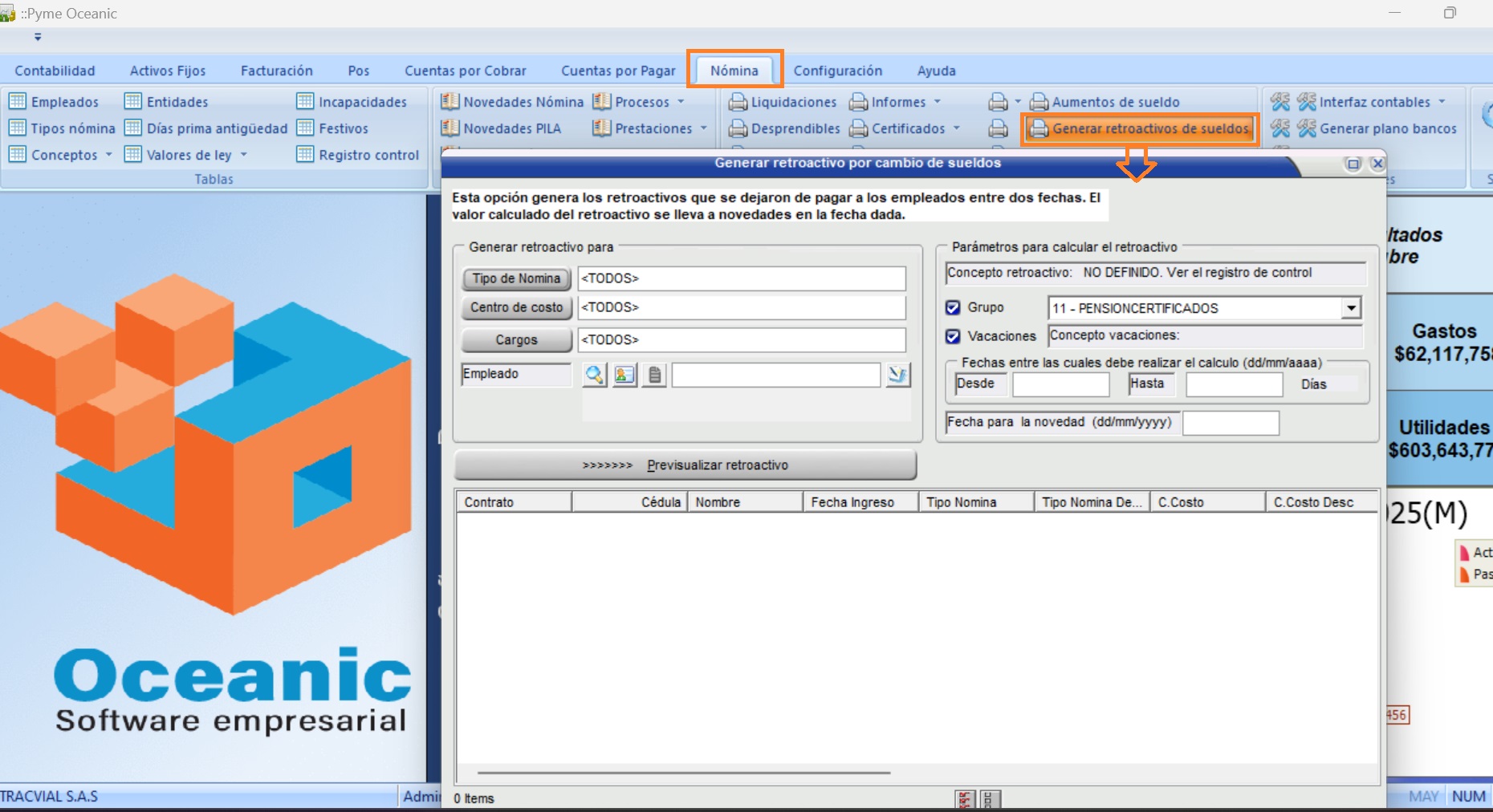Open Liquidaciones printer icon in ribbon

point(738,103)
